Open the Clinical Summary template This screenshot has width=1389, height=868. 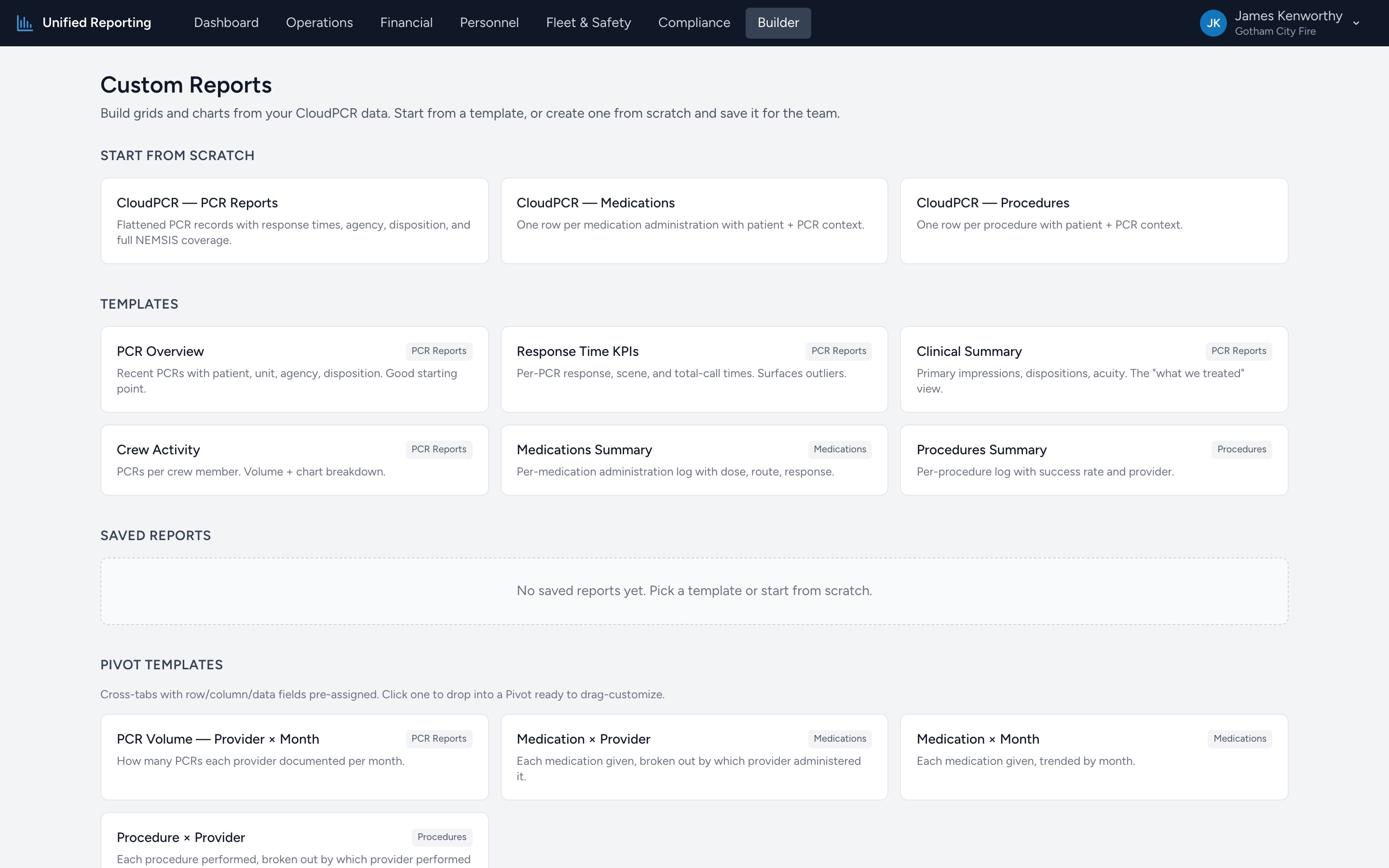1094,369
